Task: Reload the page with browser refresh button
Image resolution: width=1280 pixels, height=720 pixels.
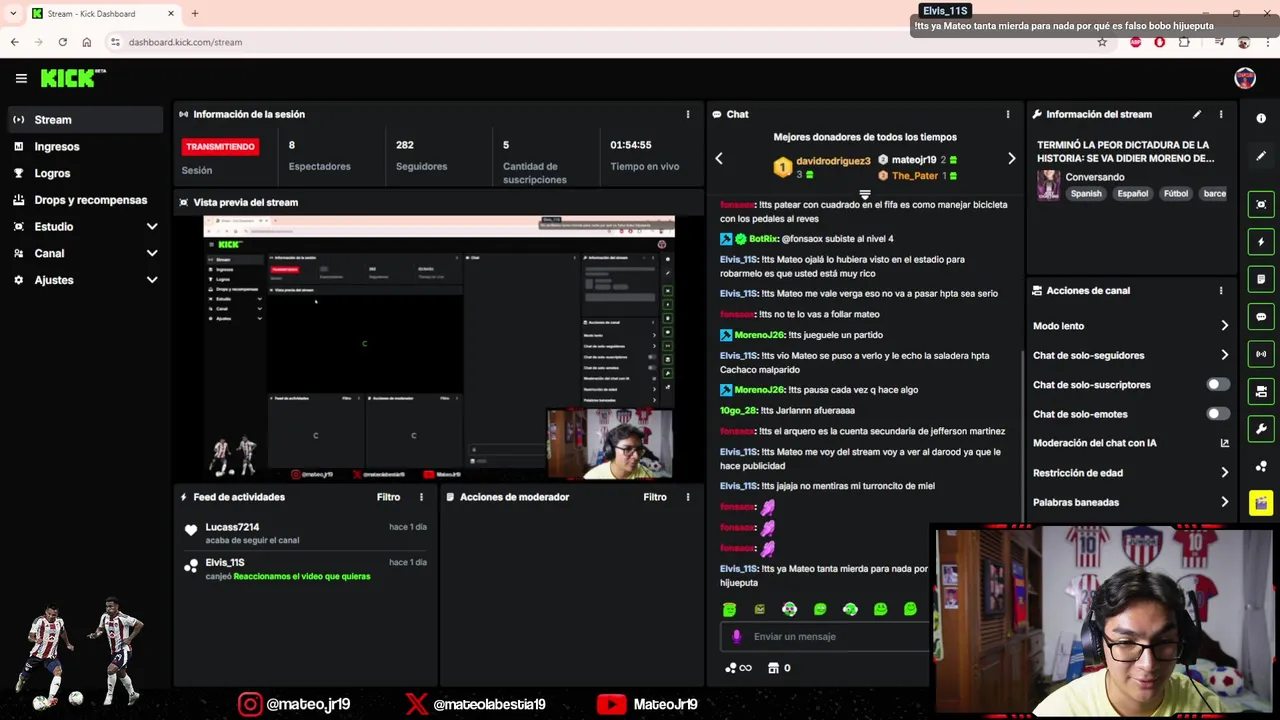Action: point(62,42)
